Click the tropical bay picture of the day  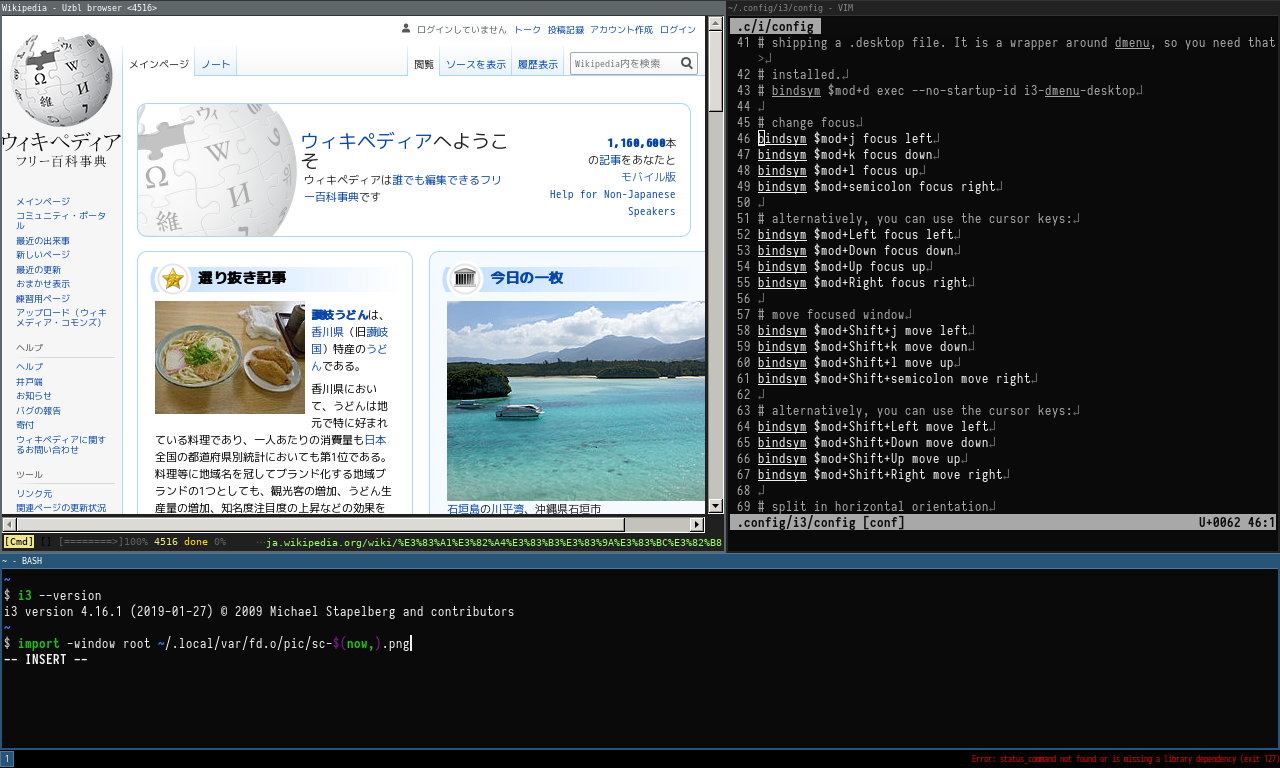pyautogui.click(x=575, y=400)
